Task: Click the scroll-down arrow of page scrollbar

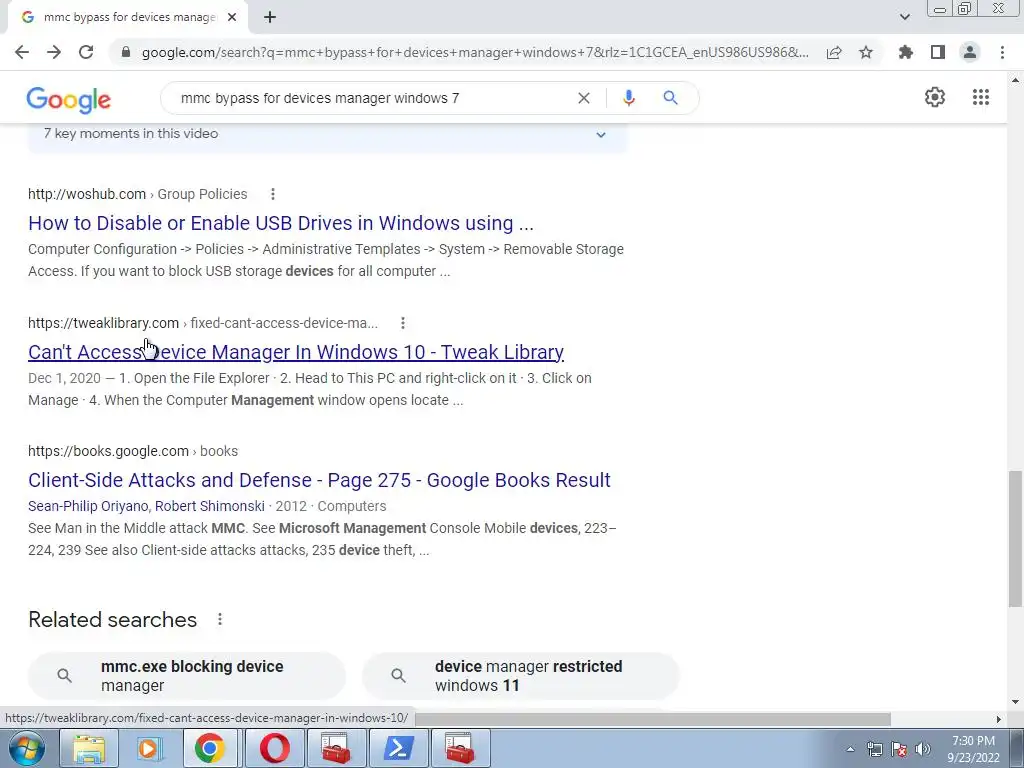Action: pos(1015,703)
